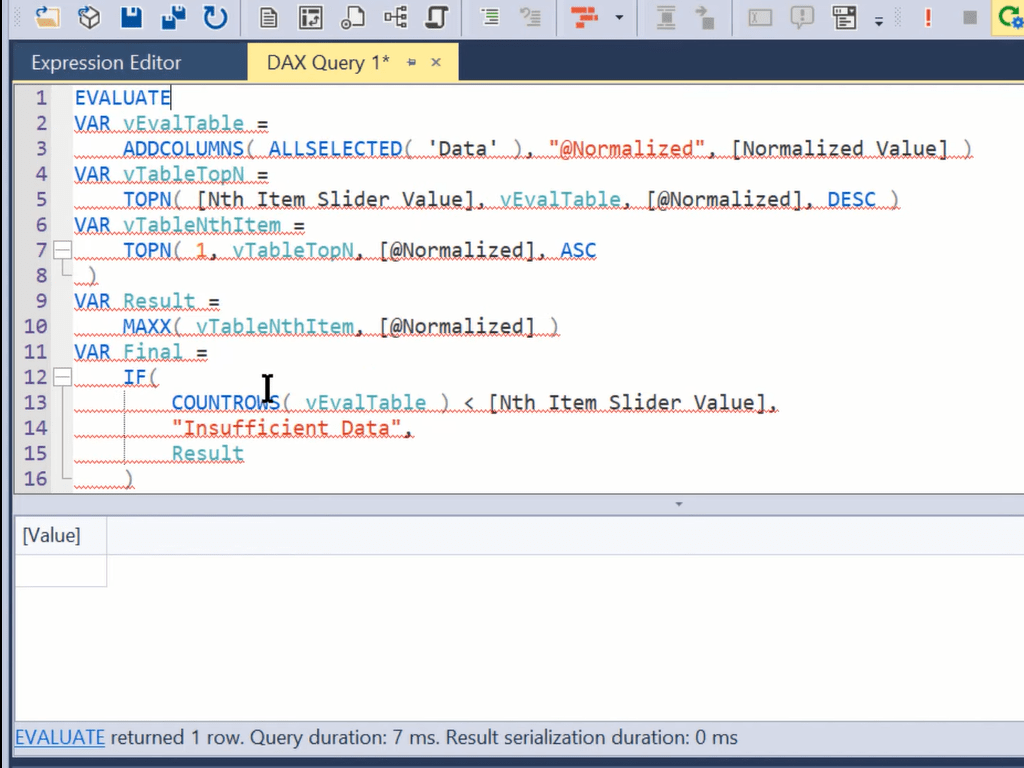Collapse the code fold at line 7
Viewport: 1024px width, 768px height.
(62, 249)
